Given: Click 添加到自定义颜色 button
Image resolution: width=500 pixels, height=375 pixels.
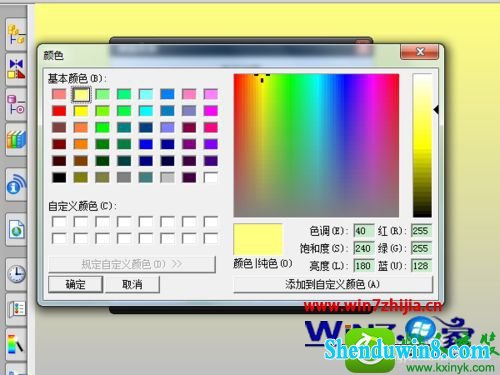Looking at the screenshot, I should tap(333, 284).
